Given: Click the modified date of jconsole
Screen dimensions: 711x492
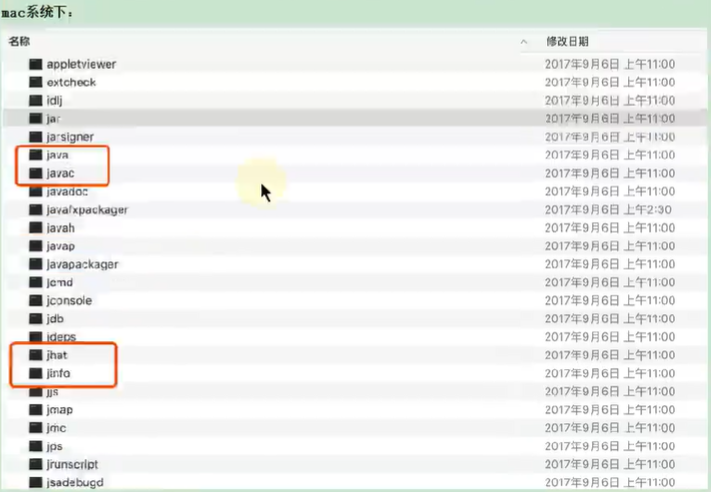Looking at the screenshot, I should (610, 300).
